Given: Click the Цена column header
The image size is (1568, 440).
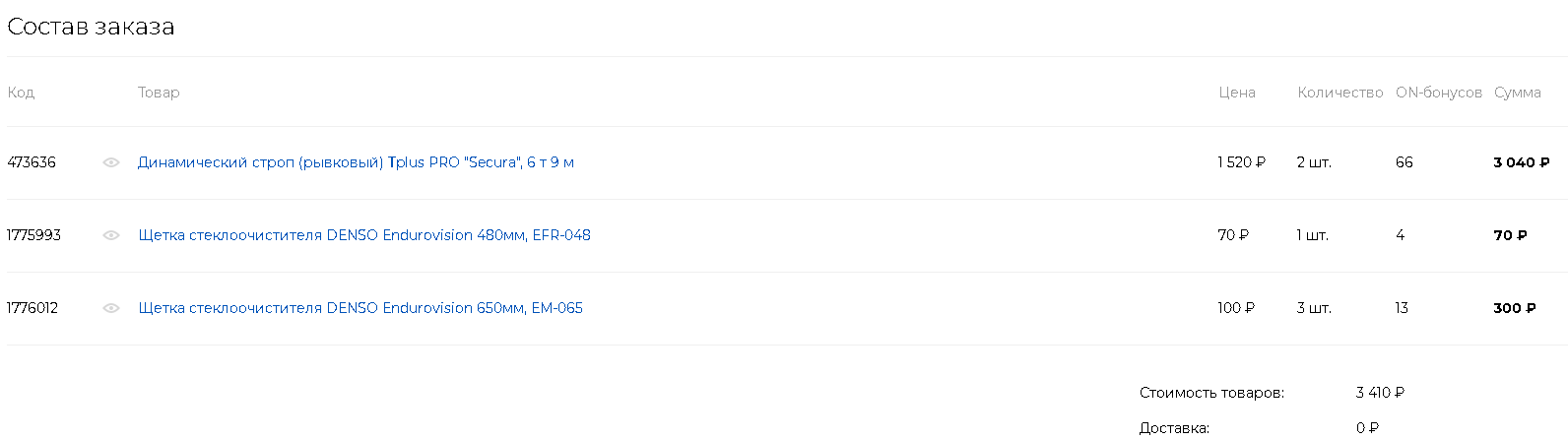Looking at the screenshot, I should [x=1237, y=93].
